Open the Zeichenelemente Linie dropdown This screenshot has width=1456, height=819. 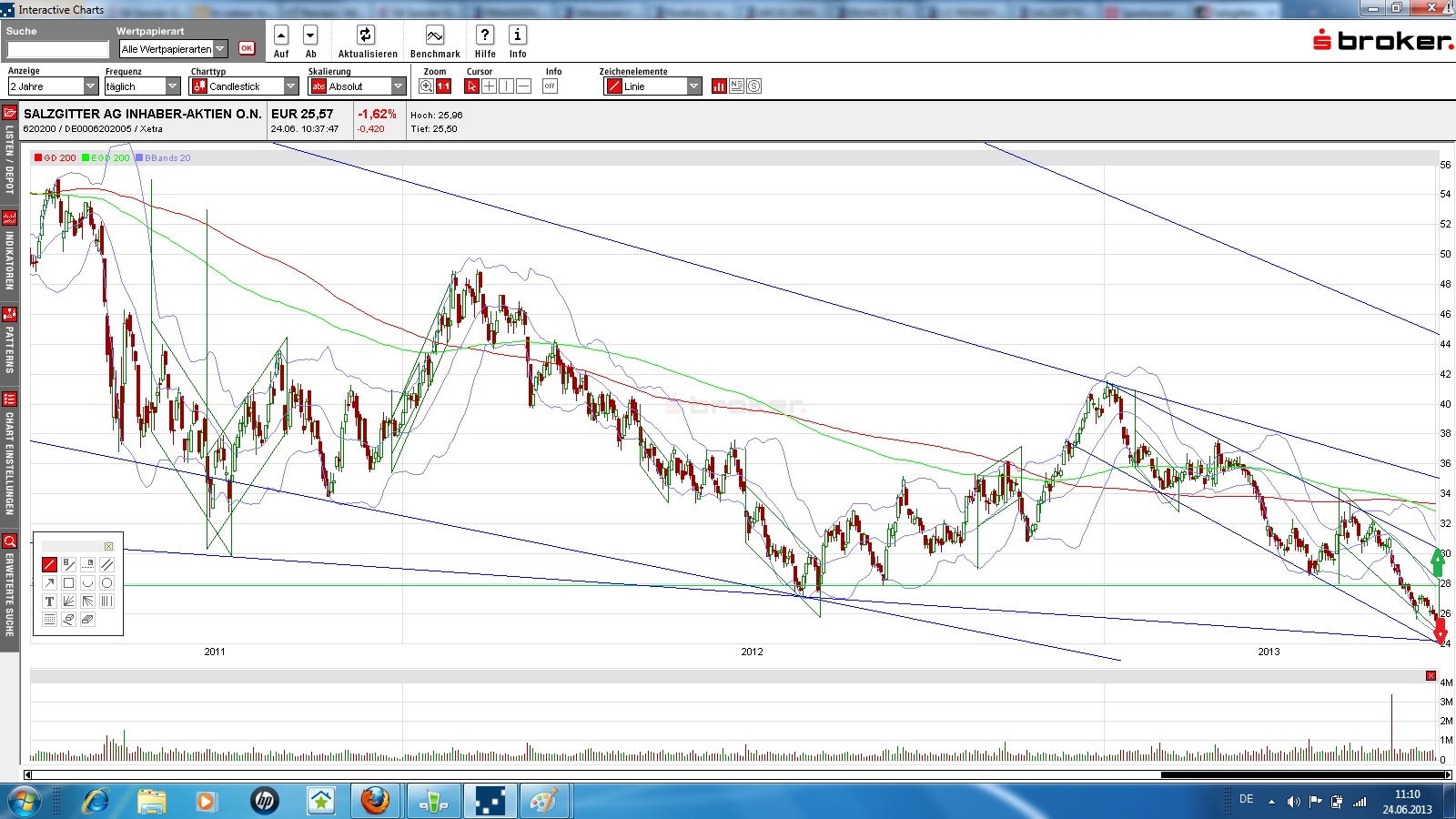click(x=652, y=86)
